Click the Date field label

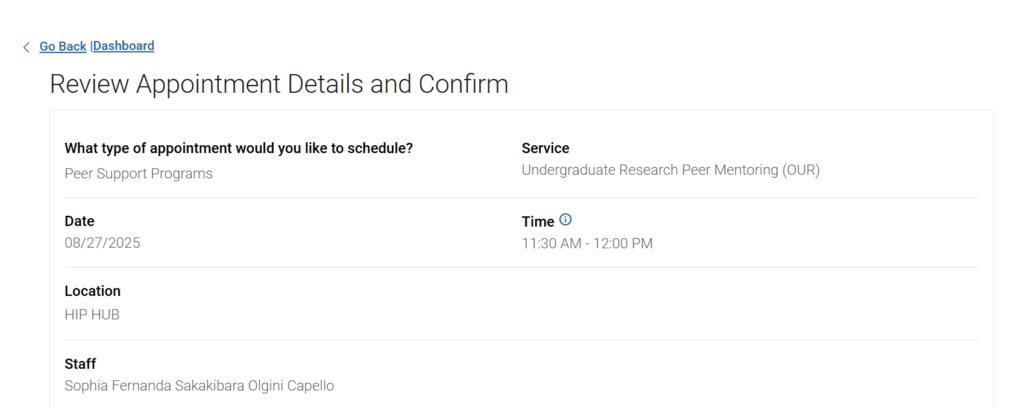coord(79,221)
